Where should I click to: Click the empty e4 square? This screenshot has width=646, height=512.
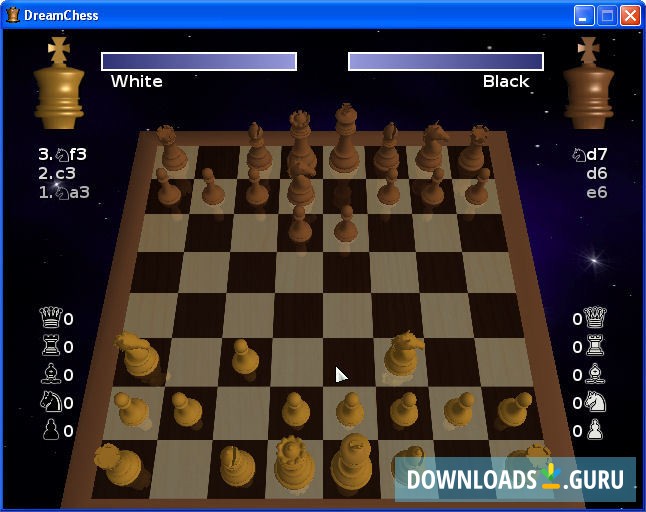tap(347, 315)
